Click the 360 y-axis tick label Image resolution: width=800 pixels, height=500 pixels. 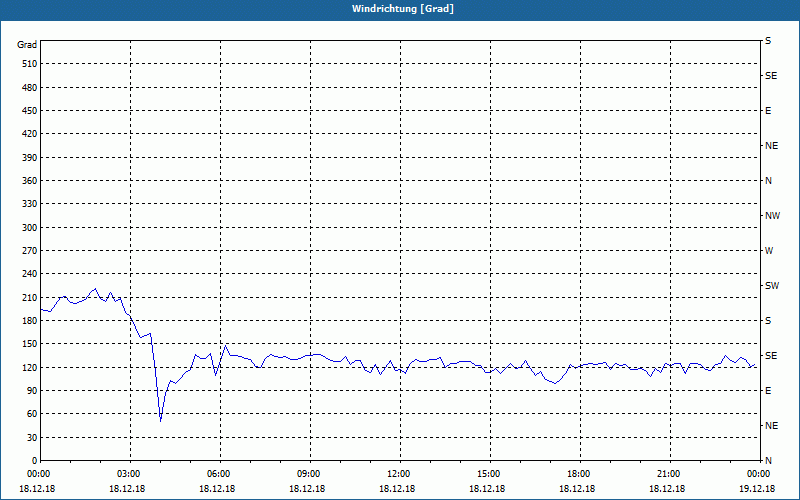tap(30, 181)
